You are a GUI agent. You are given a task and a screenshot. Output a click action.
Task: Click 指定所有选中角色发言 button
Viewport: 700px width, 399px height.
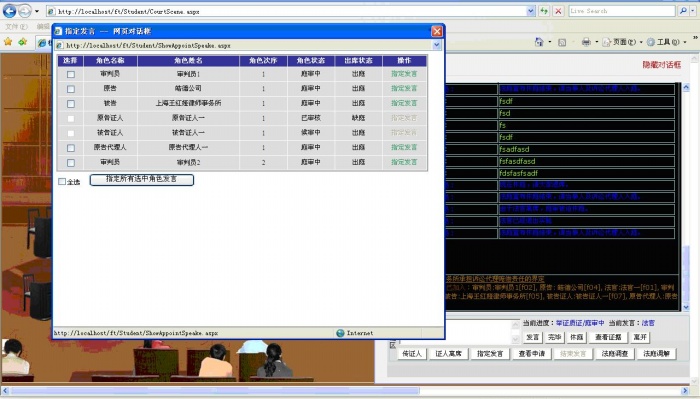tap(142, 179)
